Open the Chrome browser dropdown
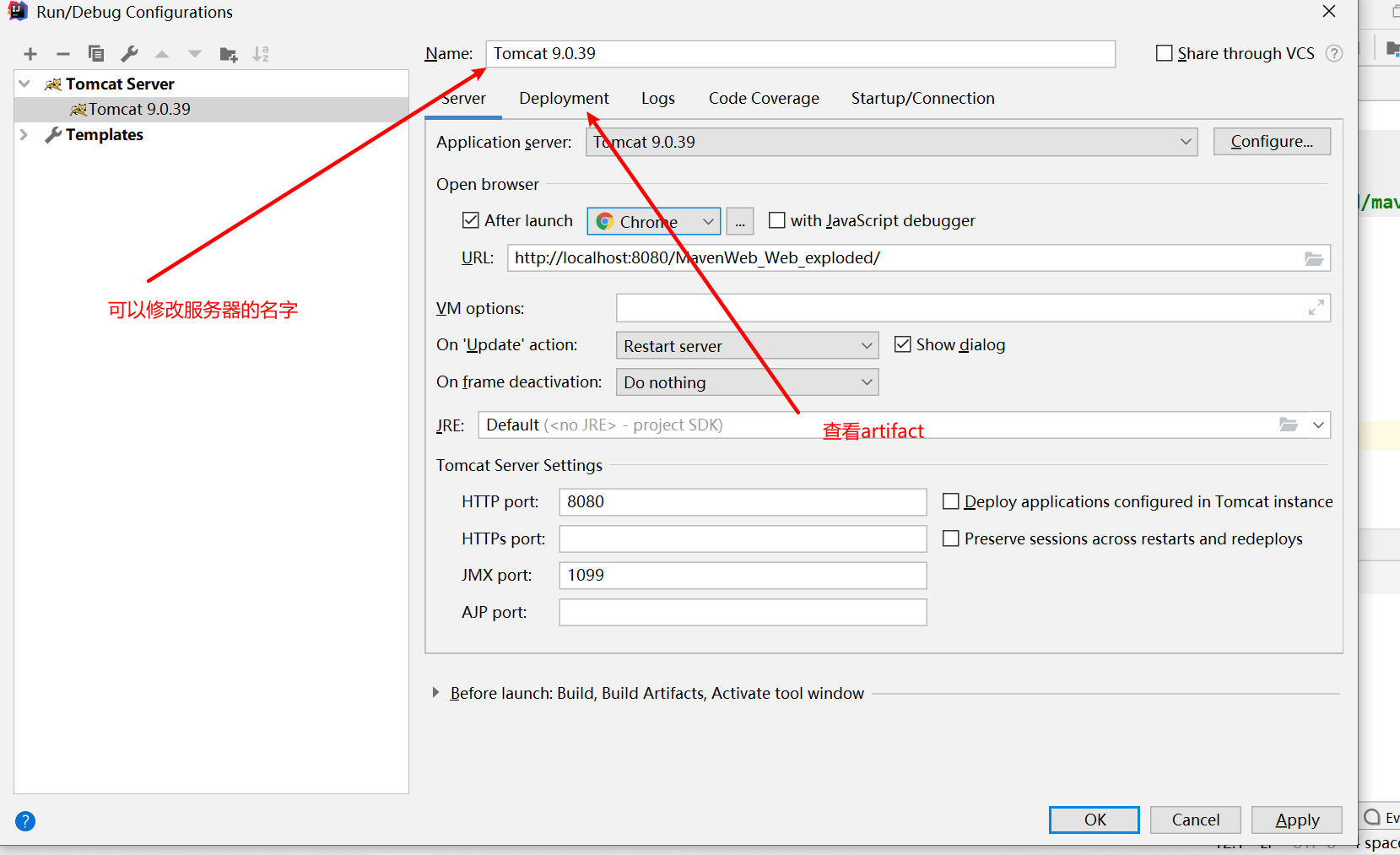This screenshot has height=855, width=1400. click(654, 221)
